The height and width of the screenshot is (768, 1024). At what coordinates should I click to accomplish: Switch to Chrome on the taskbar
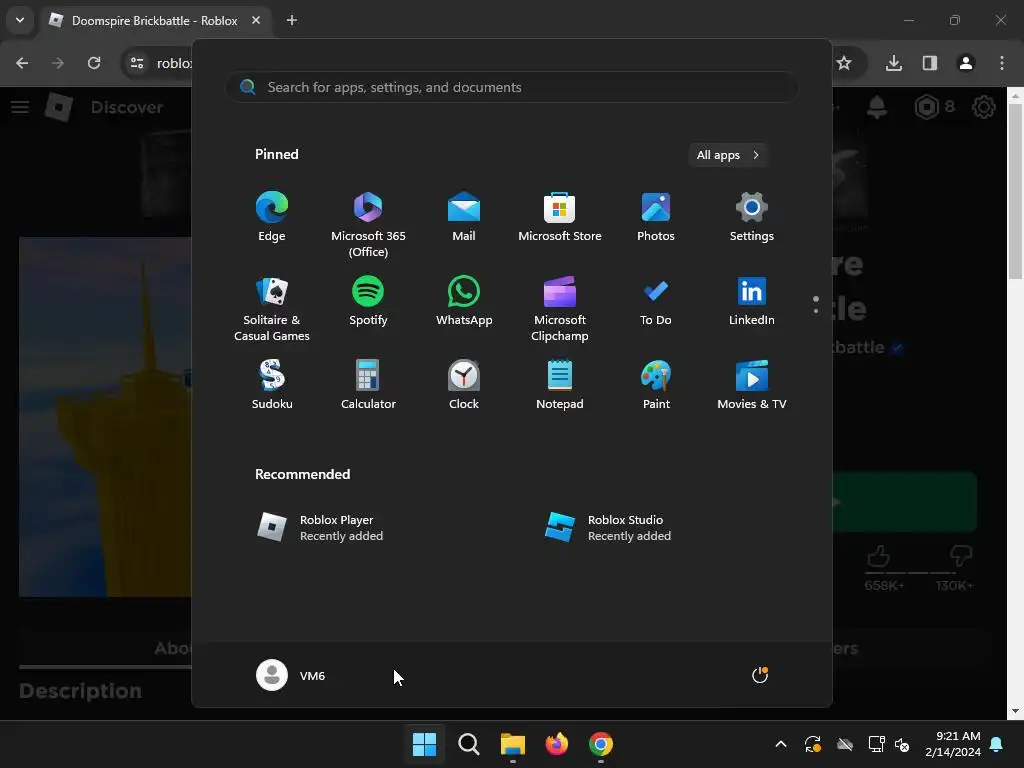coord(601,744)
